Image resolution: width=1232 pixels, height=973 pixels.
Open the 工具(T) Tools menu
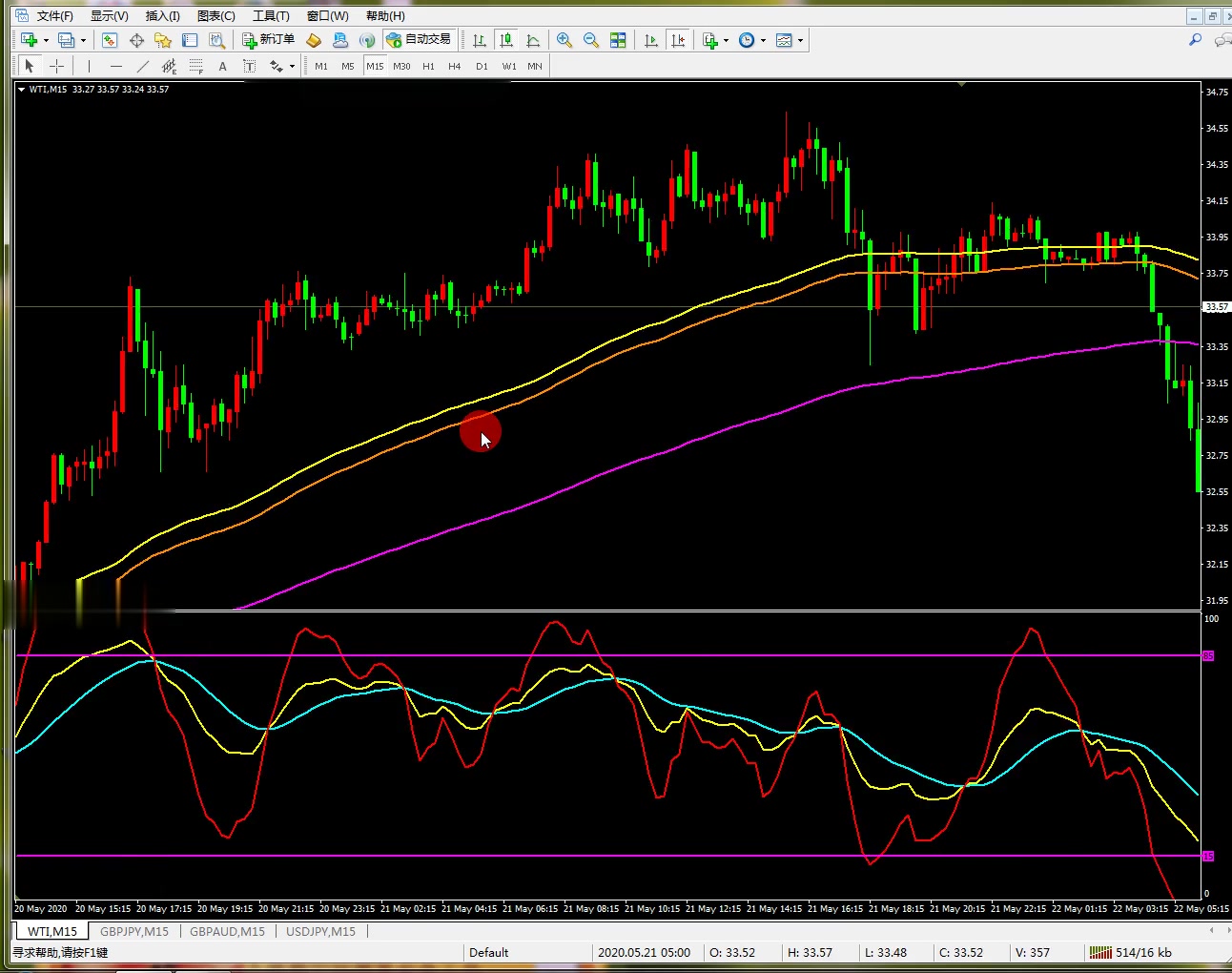(271, 15)
